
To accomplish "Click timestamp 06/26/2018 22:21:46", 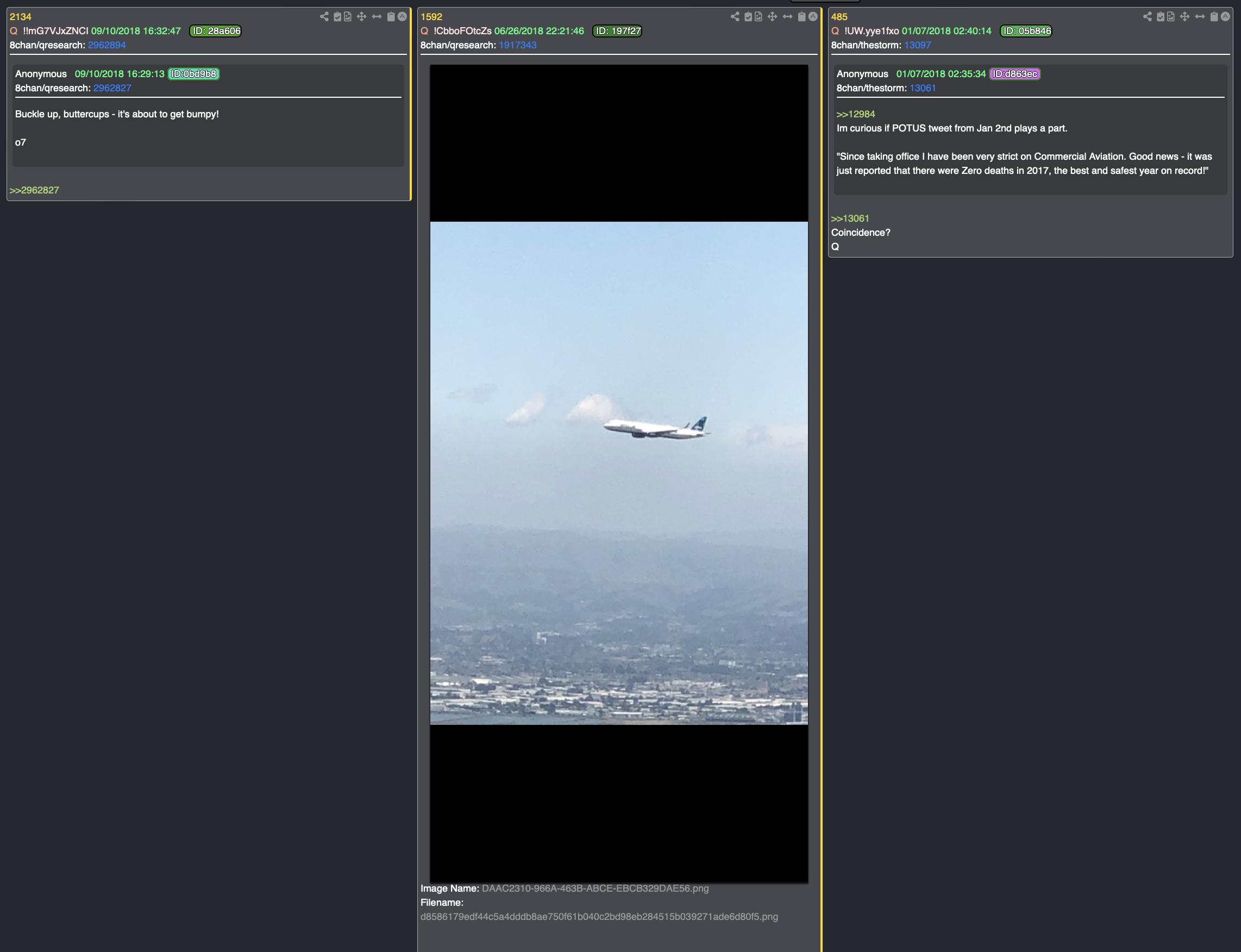I will [x=539, y=31].
